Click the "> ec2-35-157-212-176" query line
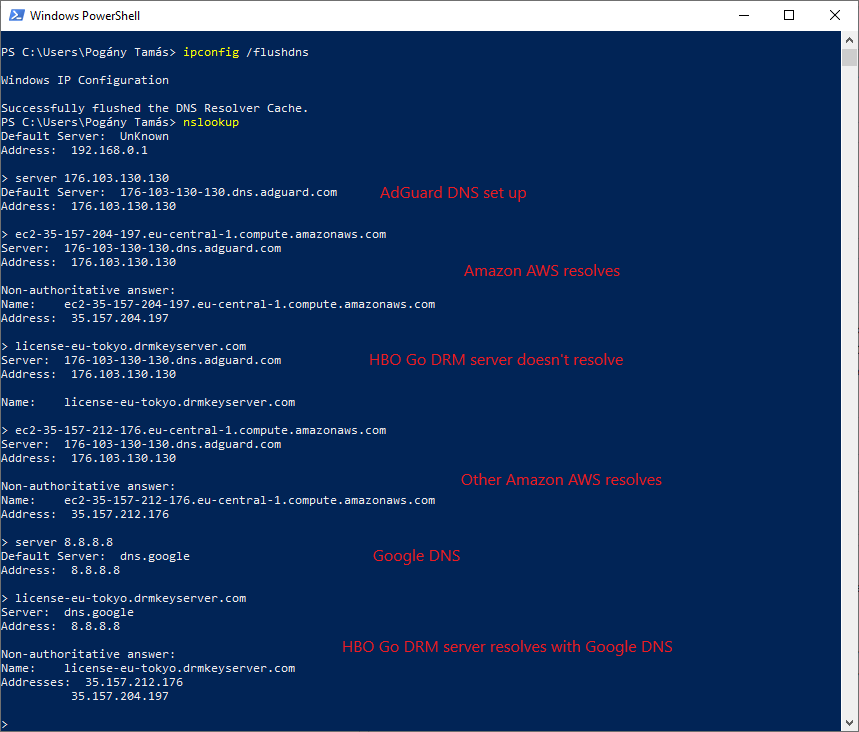The height and width of the screenshot is (732, 859). 194,430
